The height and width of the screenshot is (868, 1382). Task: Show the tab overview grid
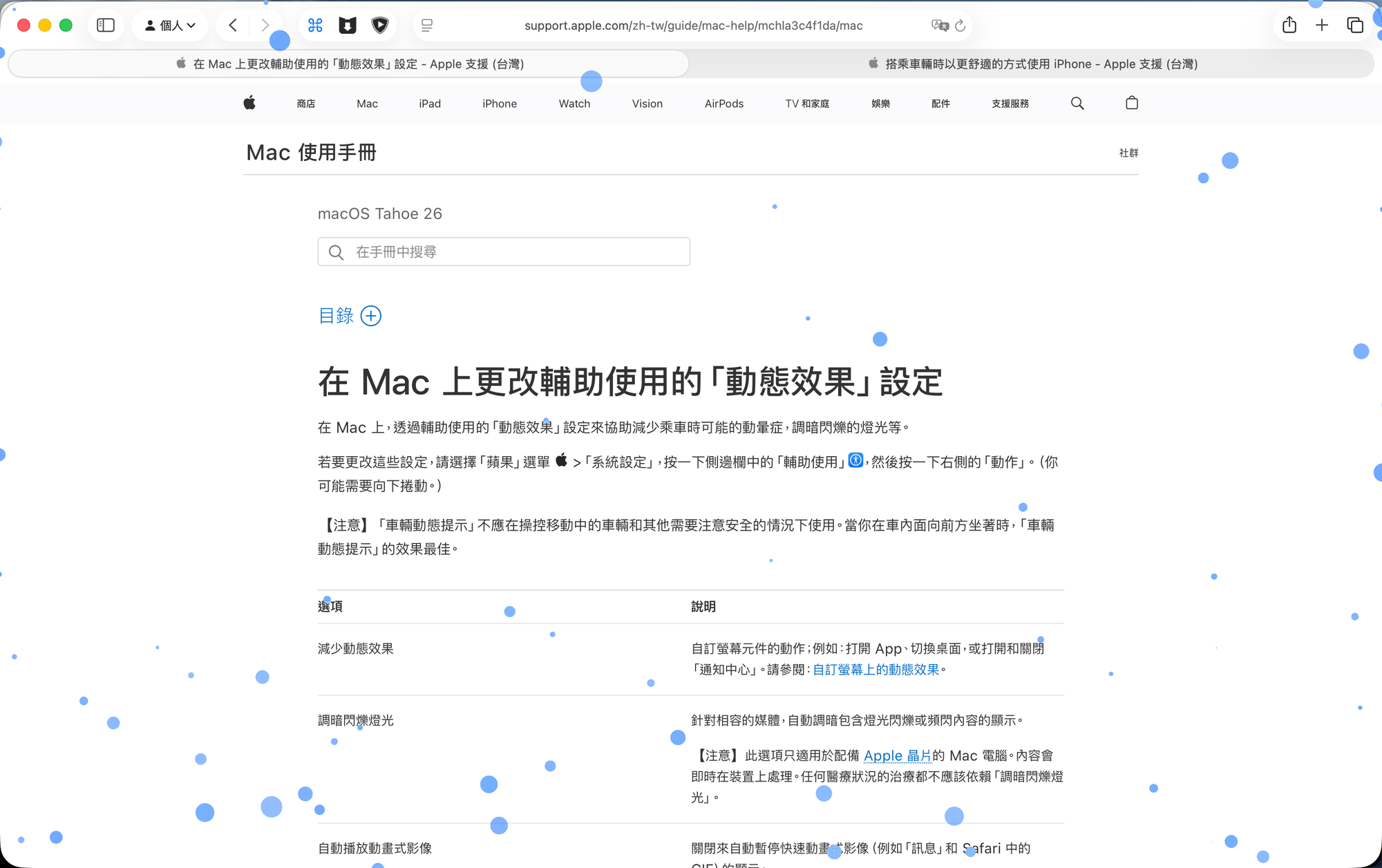click(1354, 25)
